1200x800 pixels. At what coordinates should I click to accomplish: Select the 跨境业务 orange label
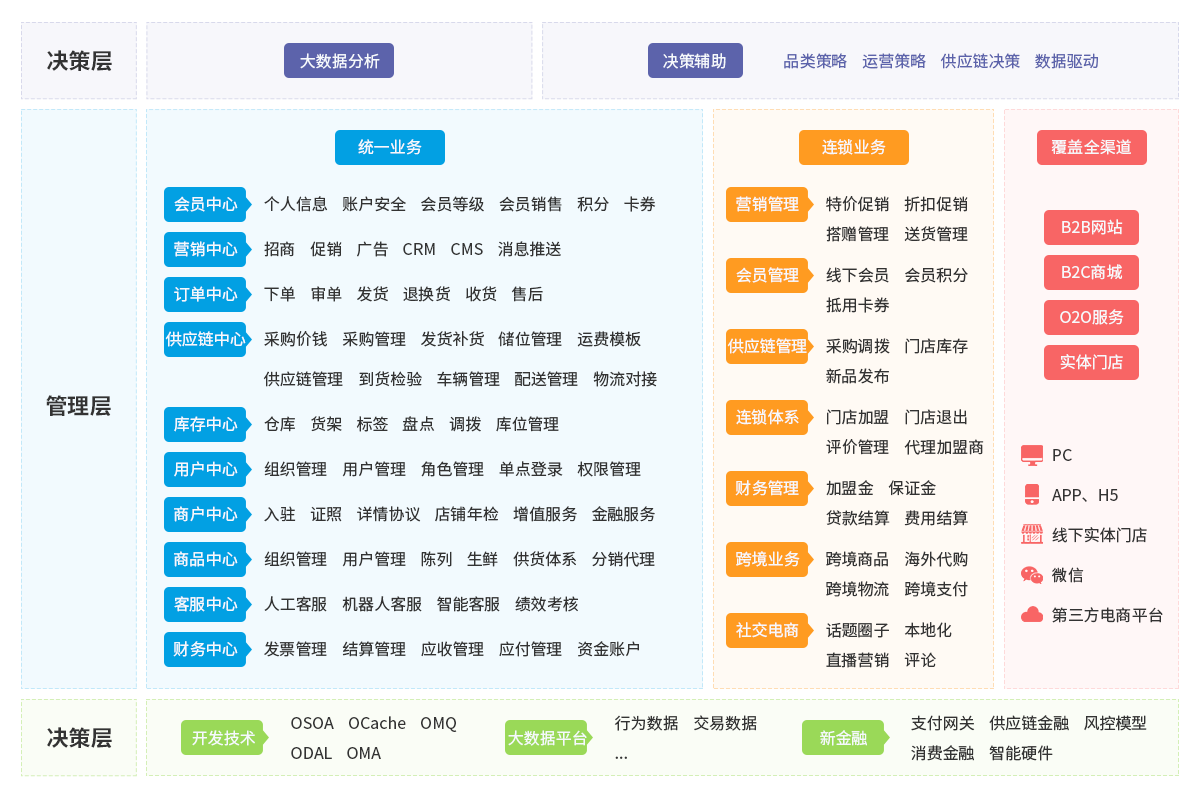(x=767, y=559)
